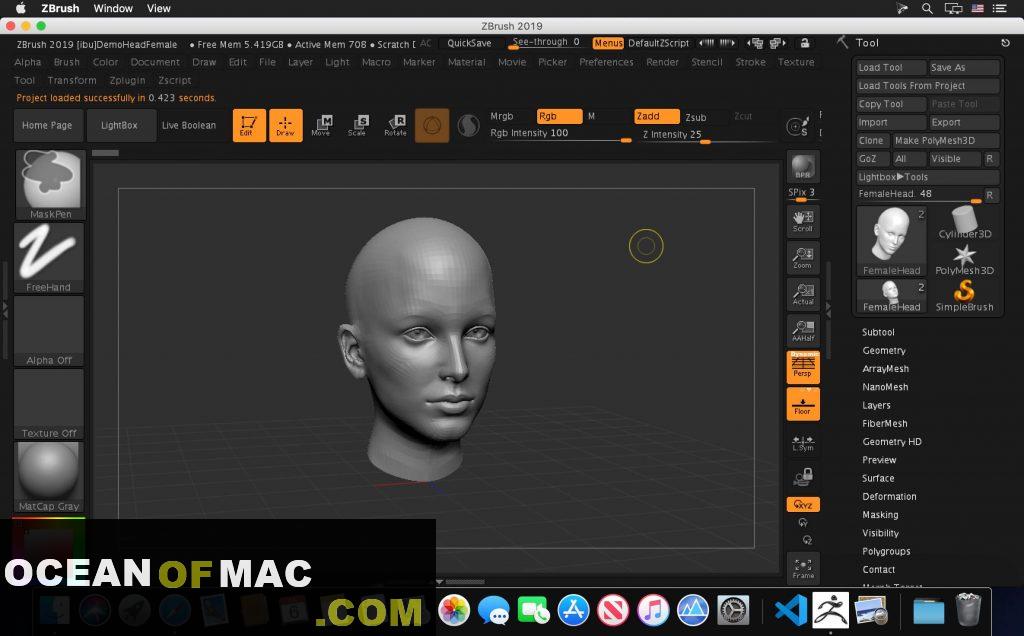The image size is (1024, 636).
Task: Open the Render menu
Action: [x=662, y=62]
